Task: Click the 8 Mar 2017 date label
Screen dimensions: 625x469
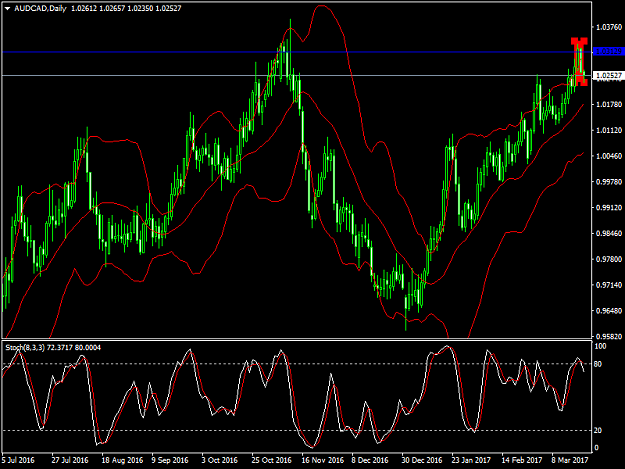Action: [570, 460]
